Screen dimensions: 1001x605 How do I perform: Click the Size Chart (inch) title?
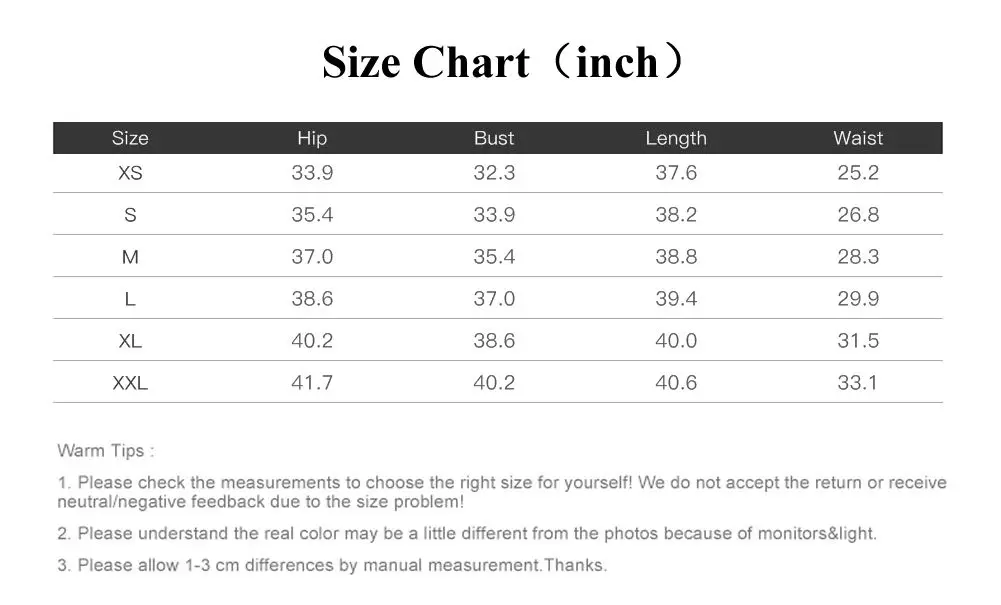tap(504, 62)
